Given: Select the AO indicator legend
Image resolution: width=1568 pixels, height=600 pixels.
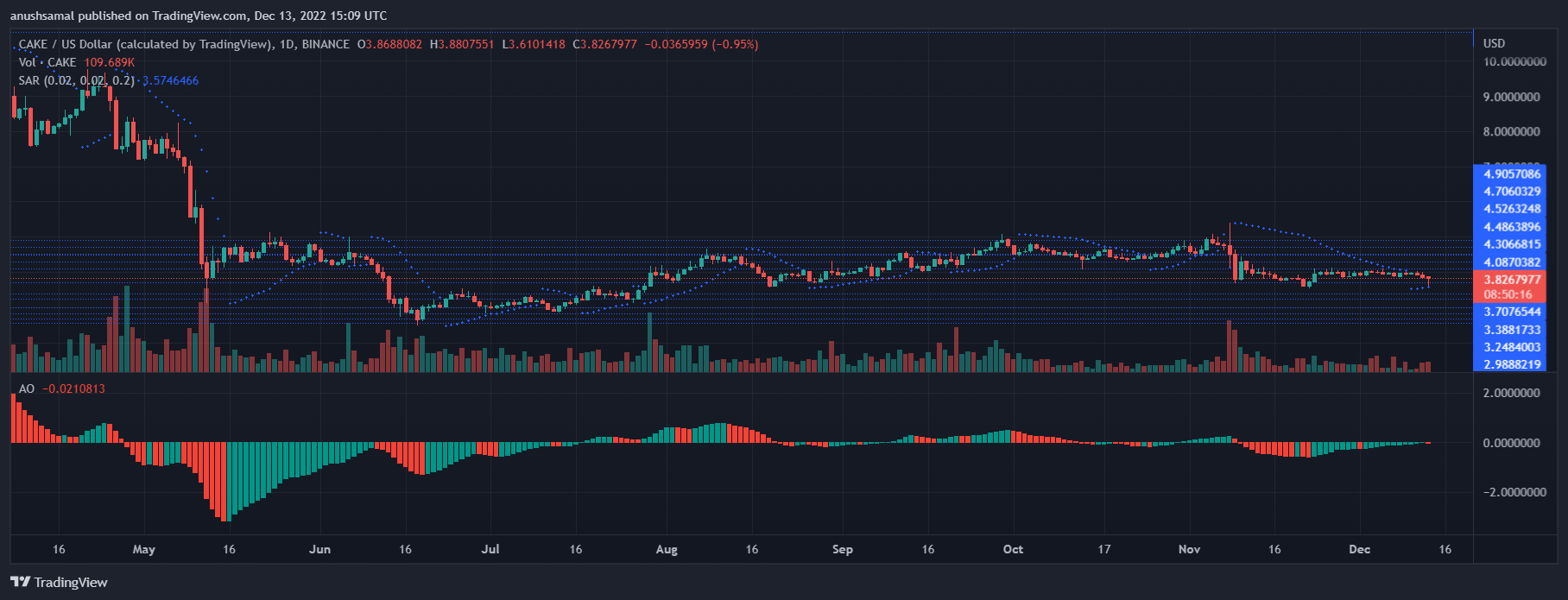Looking at the screenshot, I should click(x=27, y=388).
